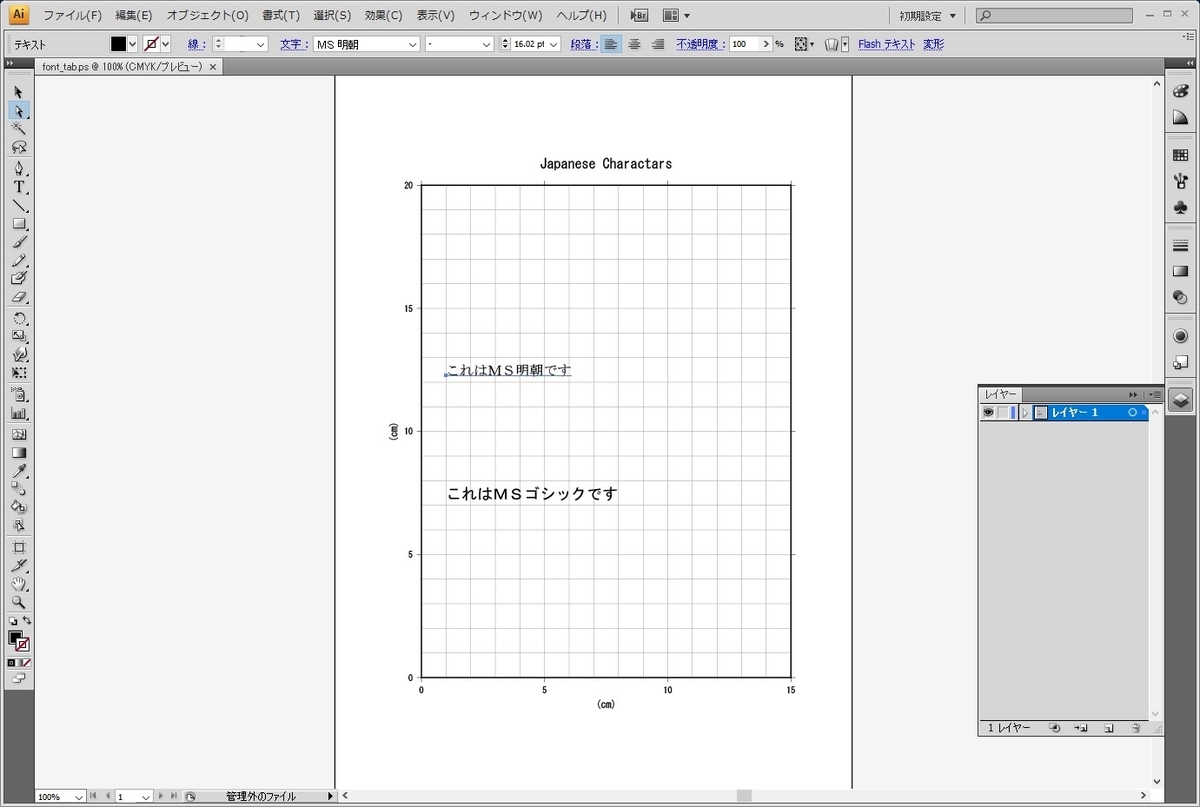The height and width of the screenshot is (807, 1200).
Task: Open the Transparency overlapping circles panel icon
Action: click(x=1180, y=297)
